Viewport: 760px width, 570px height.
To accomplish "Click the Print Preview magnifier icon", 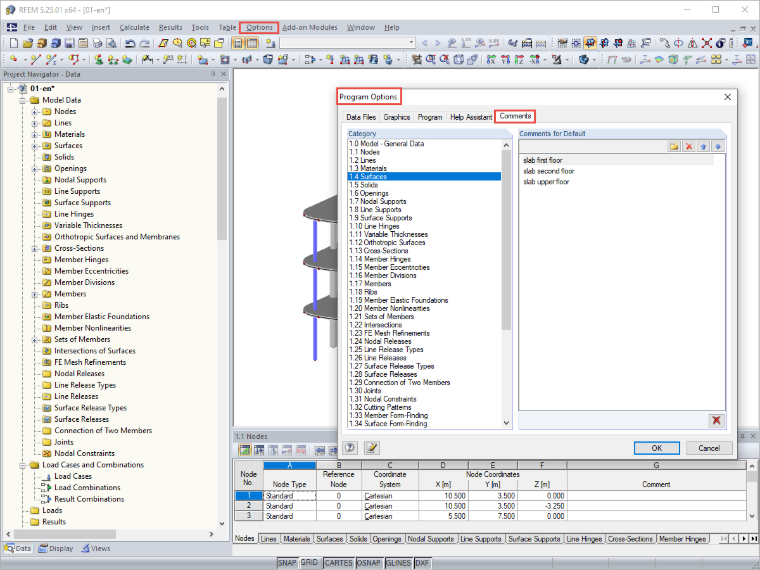I will 111,44.
